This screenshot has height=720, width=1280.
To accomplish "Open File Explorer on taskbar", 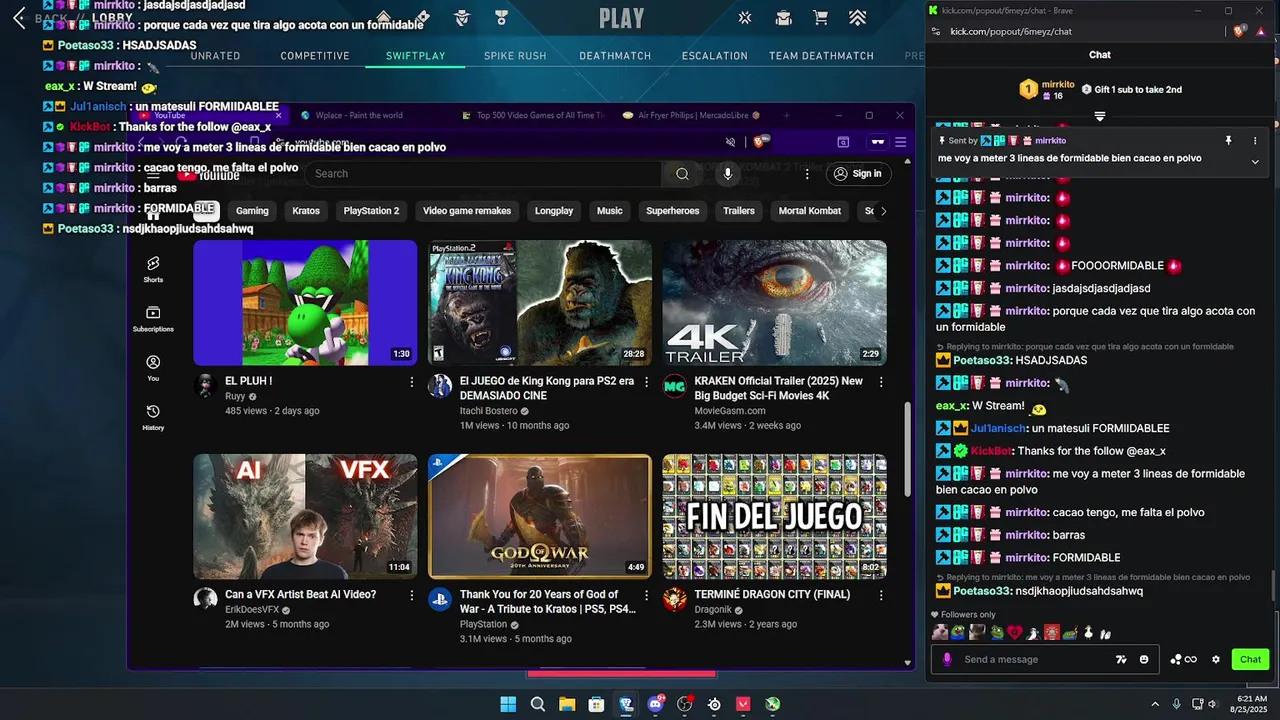I will click(x=567, y=704).
